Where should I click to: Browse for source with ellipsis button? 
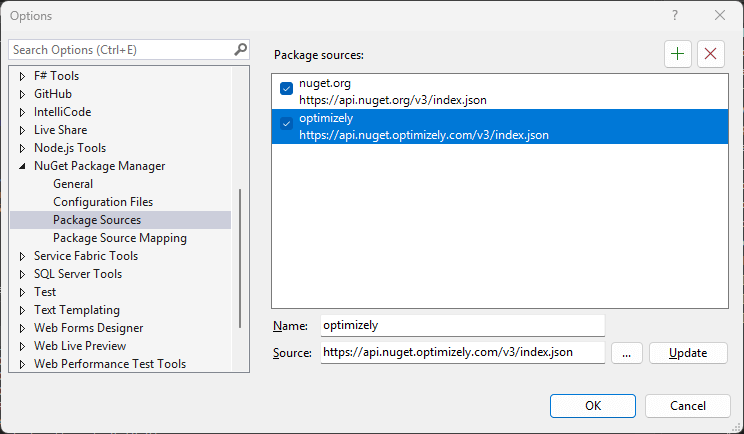point(626,353)
